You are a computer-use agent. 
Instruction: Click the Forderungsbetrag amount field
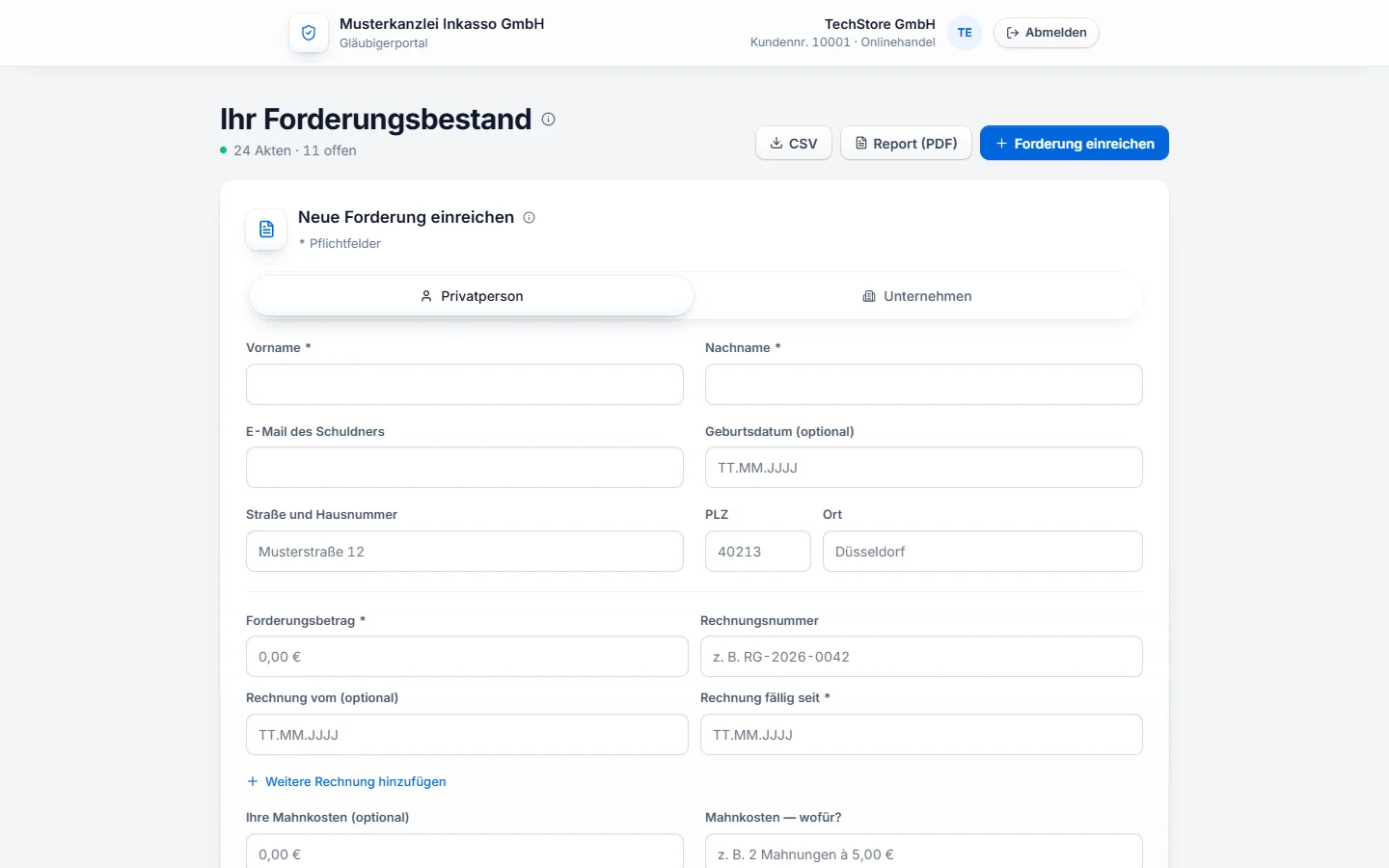[x=467, y=657]
